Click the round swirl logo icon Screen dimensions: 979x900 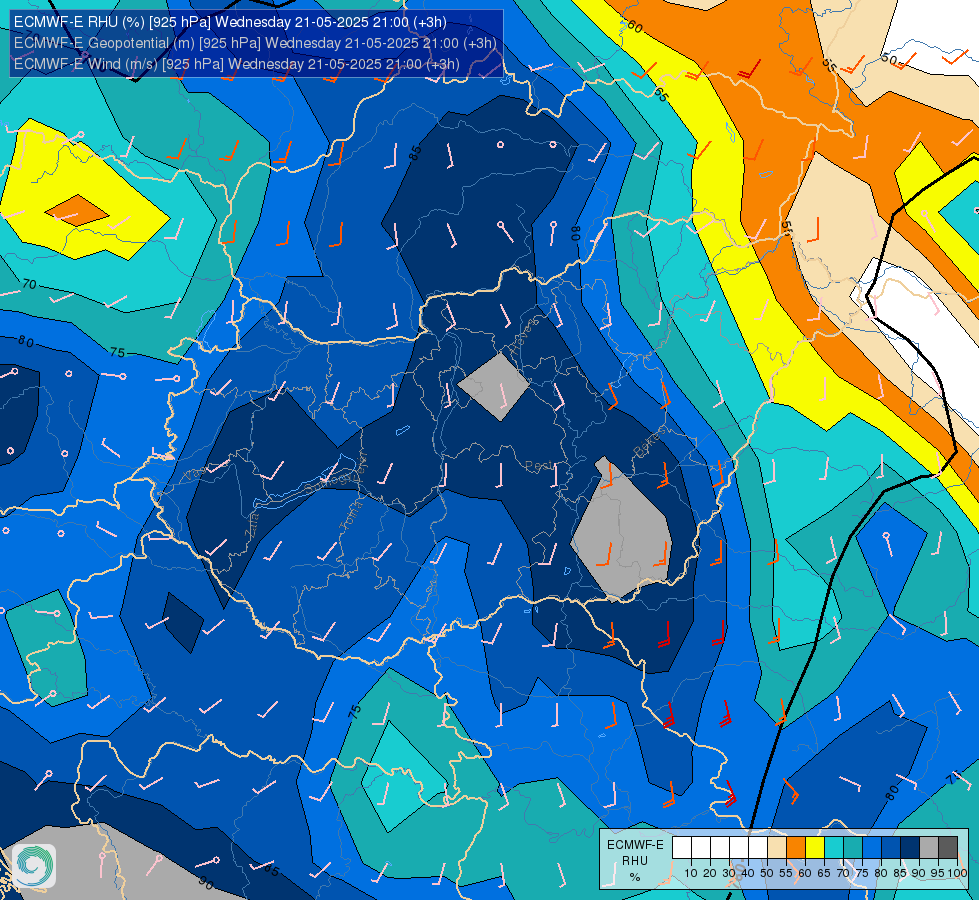point(34,866)
